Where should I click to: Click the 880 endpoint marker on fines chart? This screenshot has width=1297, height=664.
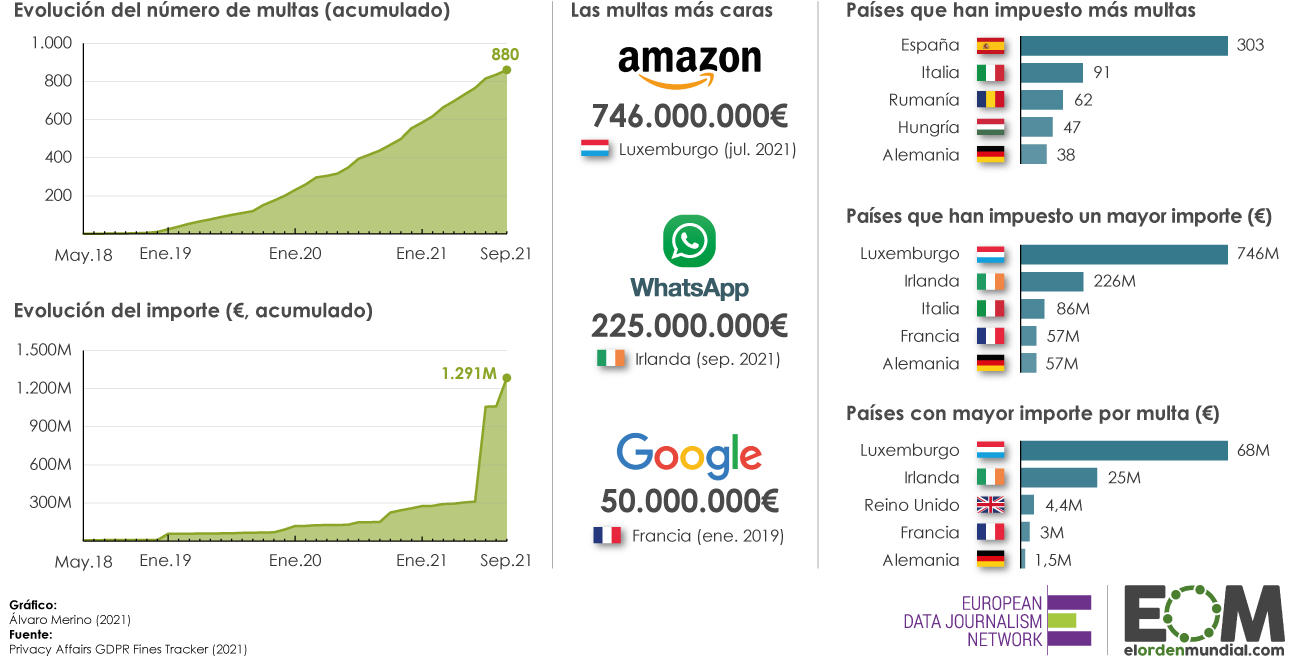(506, 70)
